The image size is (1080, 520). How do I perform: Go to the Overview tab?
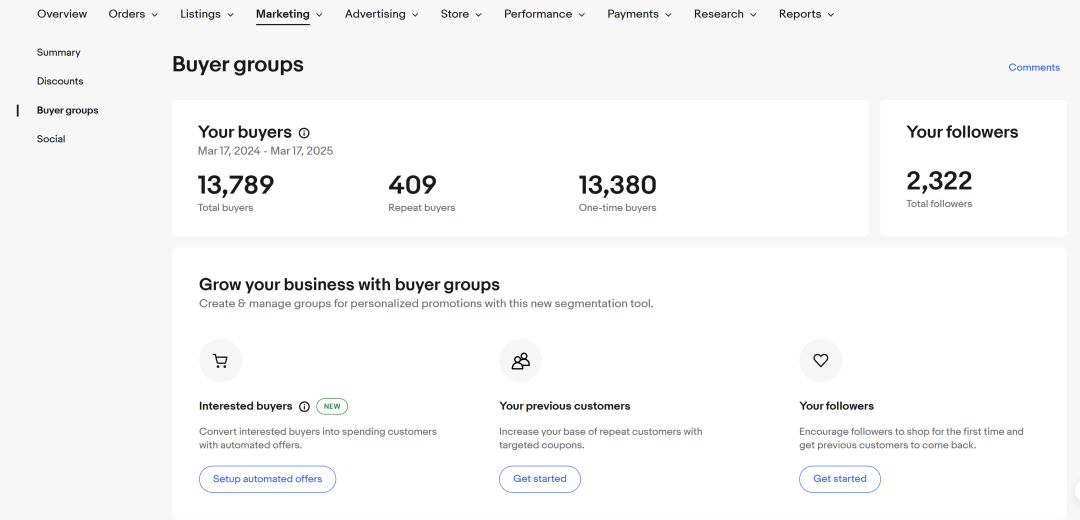(x=62, y=14)
